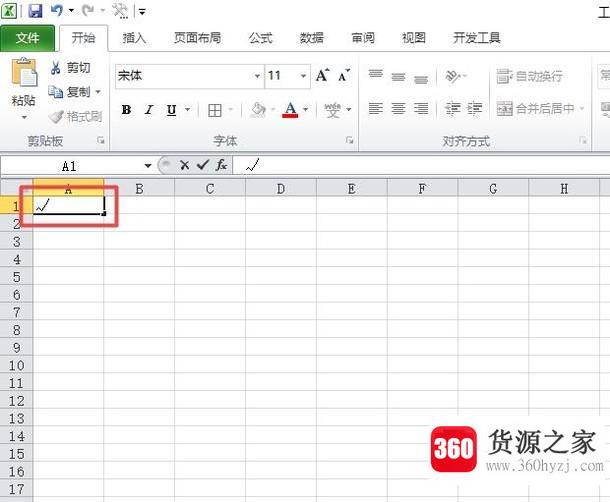The image size is (610, 502).
Task: Click the text orientation icon
Action: 452,76
